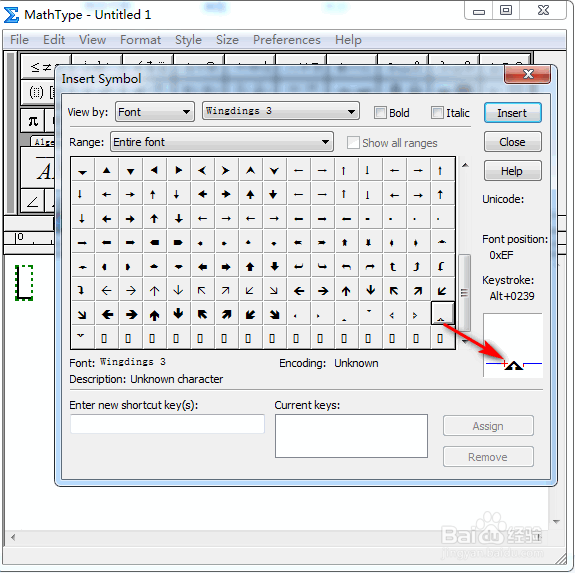The height and width of the screenshot is (573, 575).
Task: Open the Format menu
Action: 140,40
